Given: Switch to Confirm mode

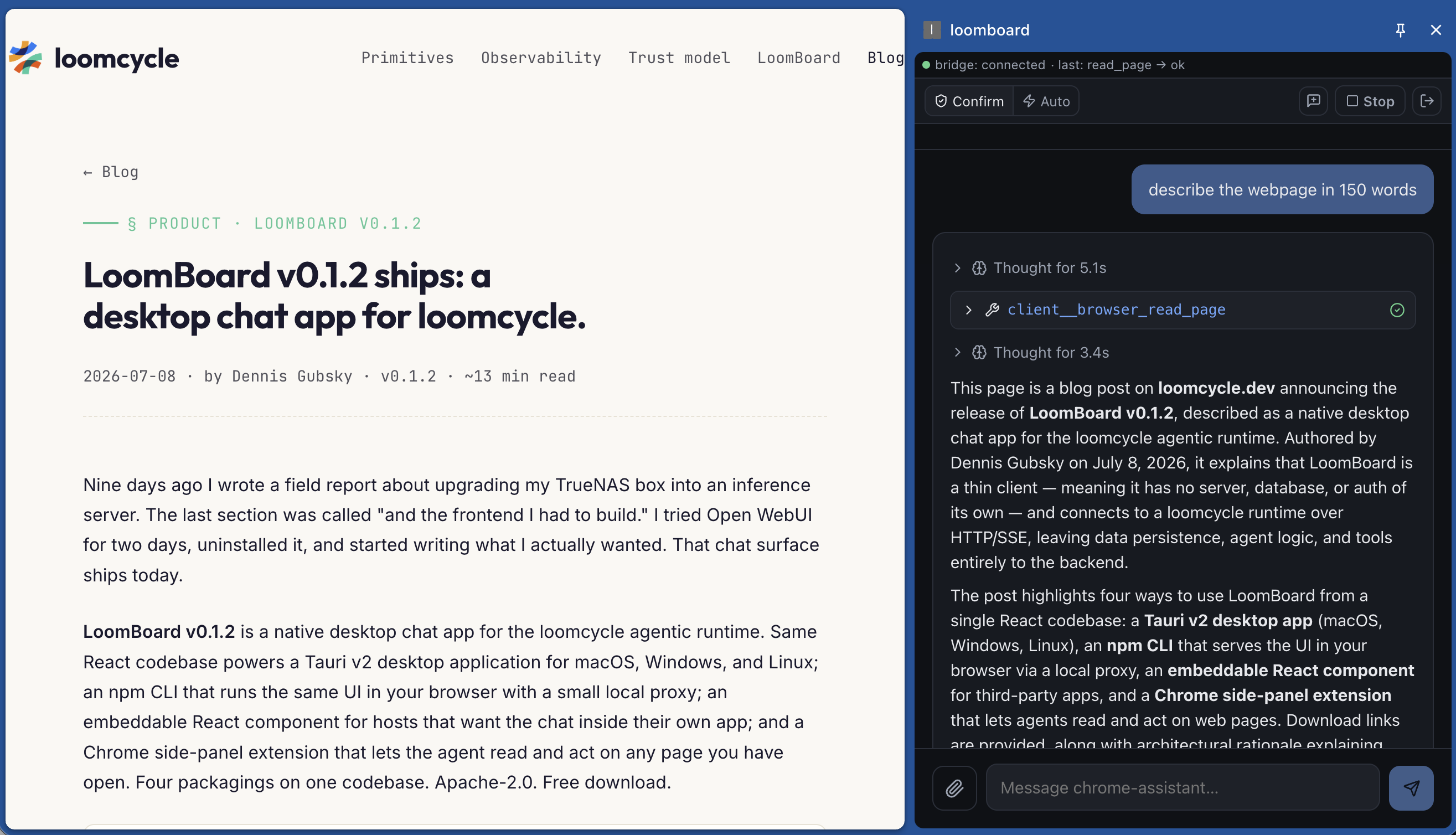Looking at the screenshot, I should click(x=969, y=101).
